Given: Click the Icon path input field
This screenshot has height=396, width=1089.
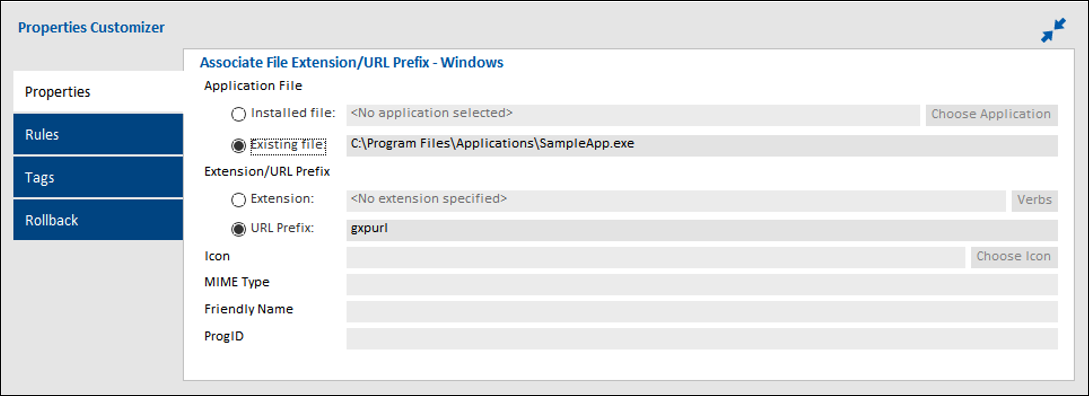Looking at the screenshot, I should [656, 256].
